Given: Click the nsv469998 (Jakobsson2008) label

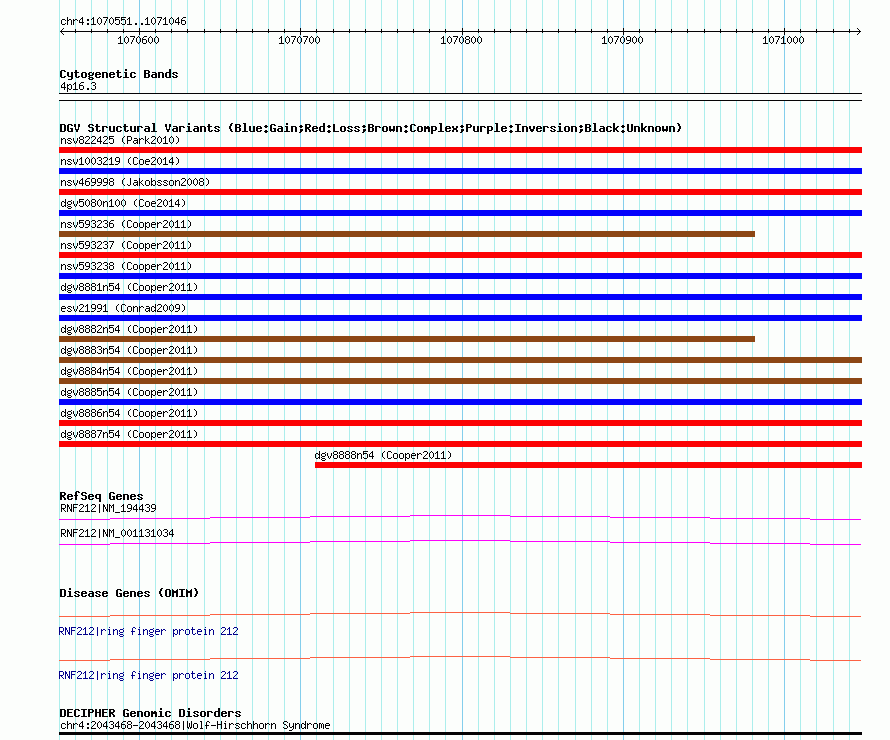Looking at the screenshot, I should point(135,182).
